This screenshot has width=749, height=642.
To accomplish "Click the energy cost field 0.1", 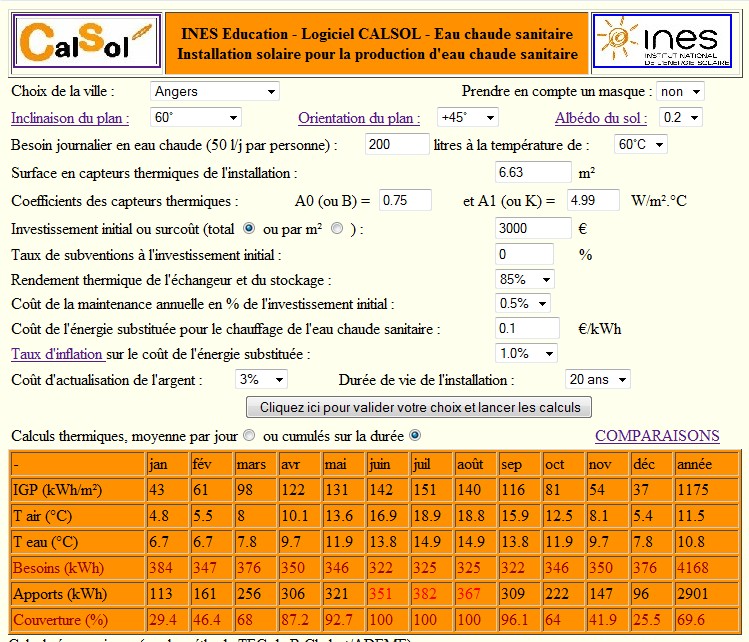I will (527, 329).
